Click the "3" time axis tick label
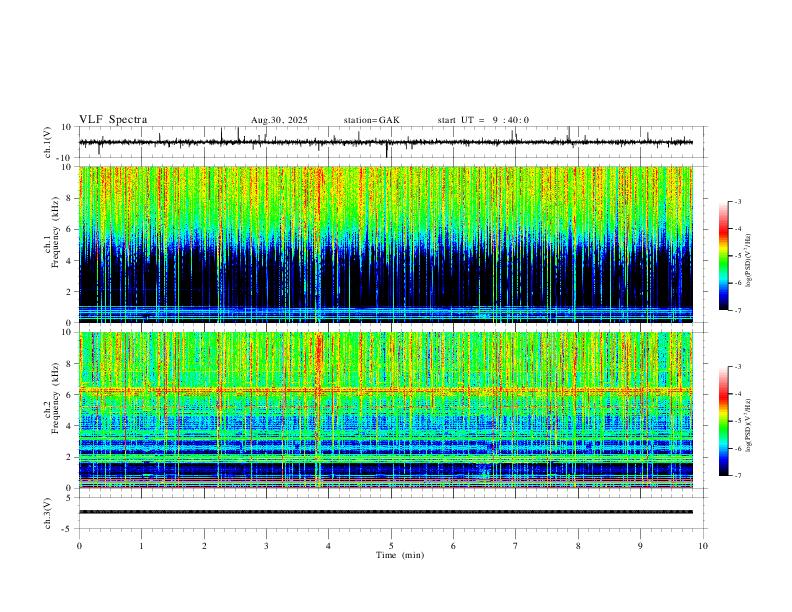 (266, 546)
